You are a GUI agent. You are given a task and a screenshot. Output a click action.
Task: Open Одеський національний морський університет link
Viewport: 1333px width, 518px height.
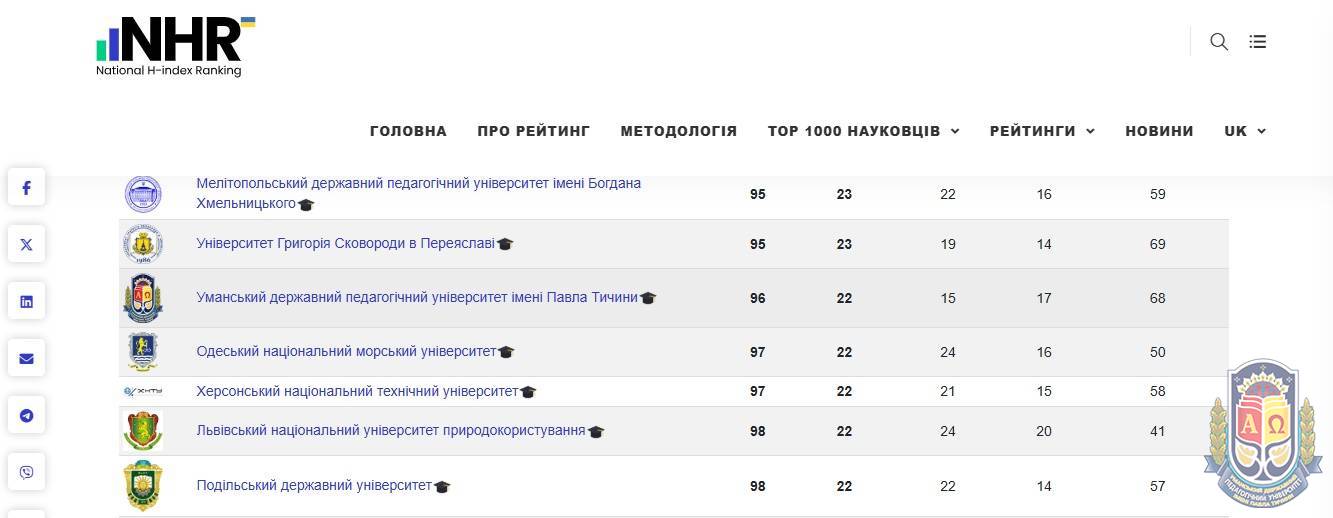coord(346,351)
